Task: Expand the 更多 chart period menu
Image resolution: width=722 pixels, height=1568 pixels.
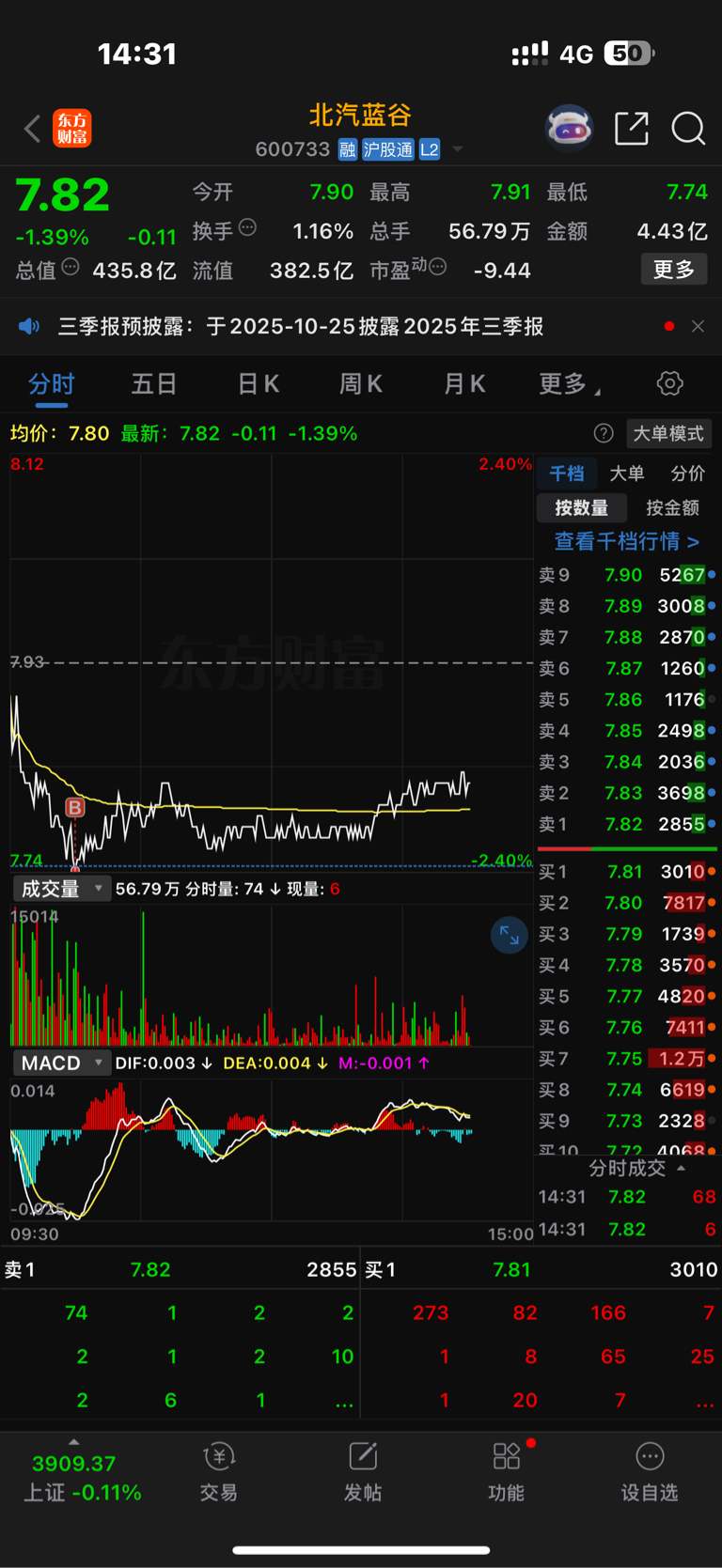Action: pos(570,384)
